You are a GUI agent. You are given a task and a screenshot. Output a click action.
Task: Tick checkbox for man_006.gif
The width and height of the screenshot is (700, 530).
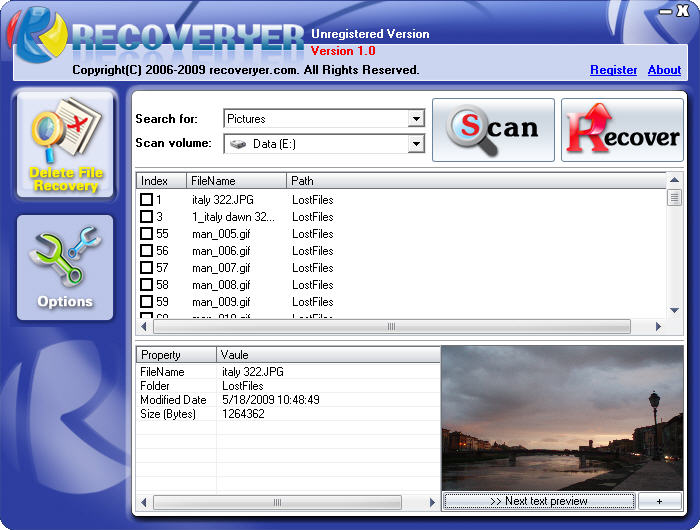coord(146,250)
